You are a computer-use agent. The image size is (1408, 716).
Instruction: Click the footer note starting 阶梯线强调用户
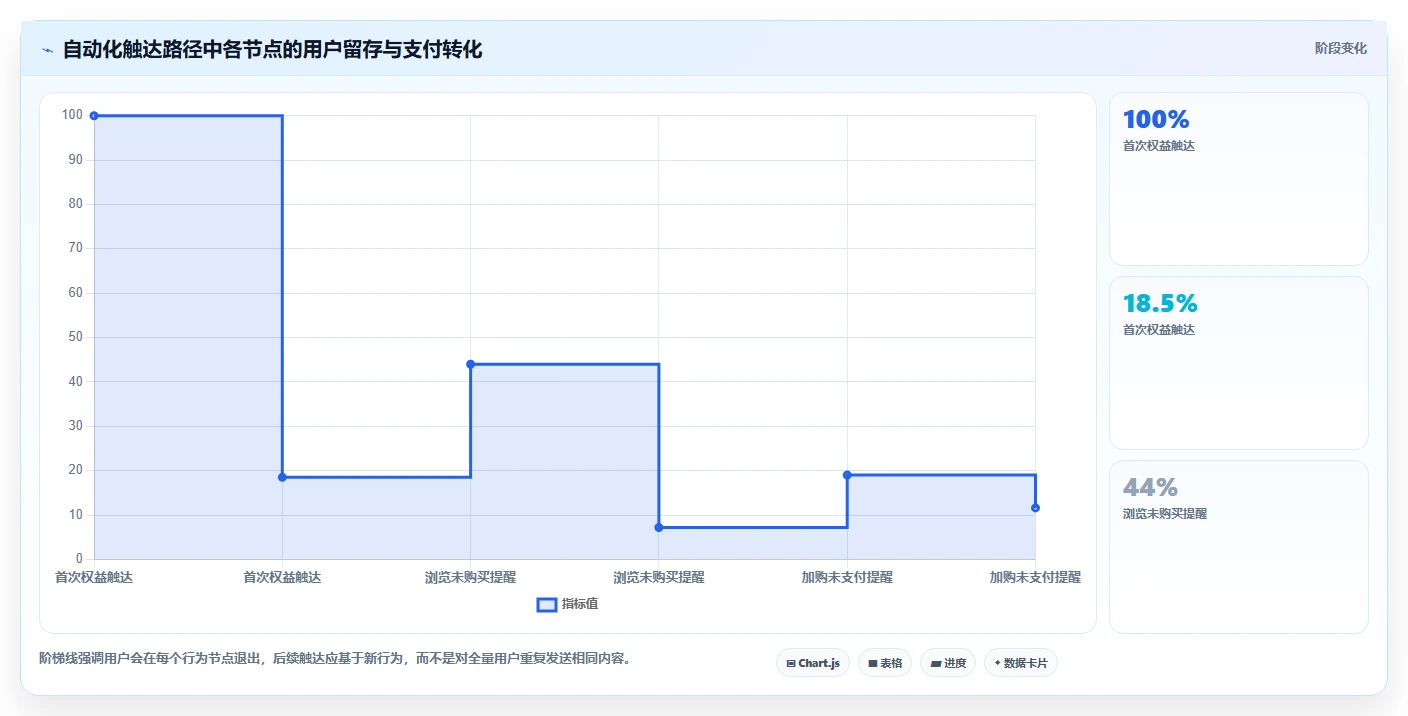point(335,659)
